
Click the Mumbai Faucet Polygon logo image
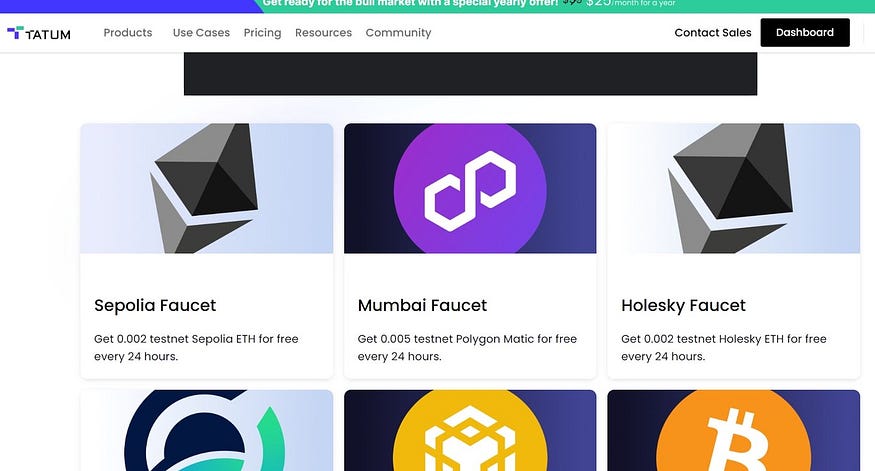click(470, 188)
